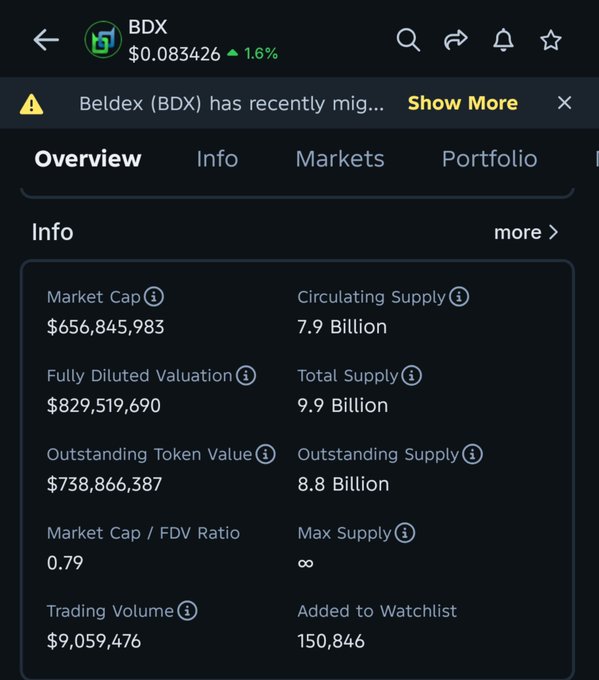Show Outstanding Supply info tooltip
599x680 pixels.
(x=472, y=454)
